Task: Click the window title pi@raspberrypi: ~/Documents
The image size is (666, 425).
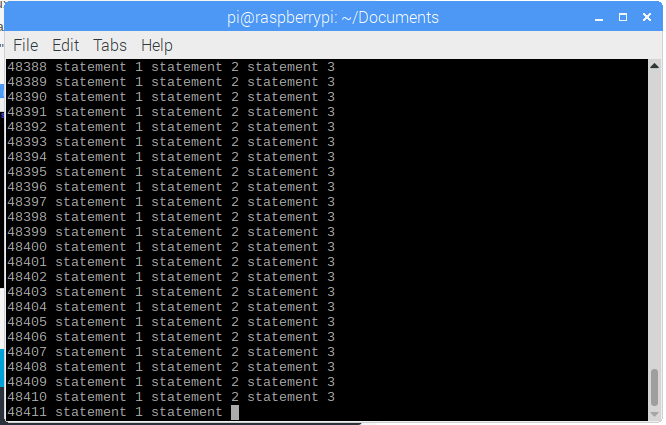Action: coord(333,18)
